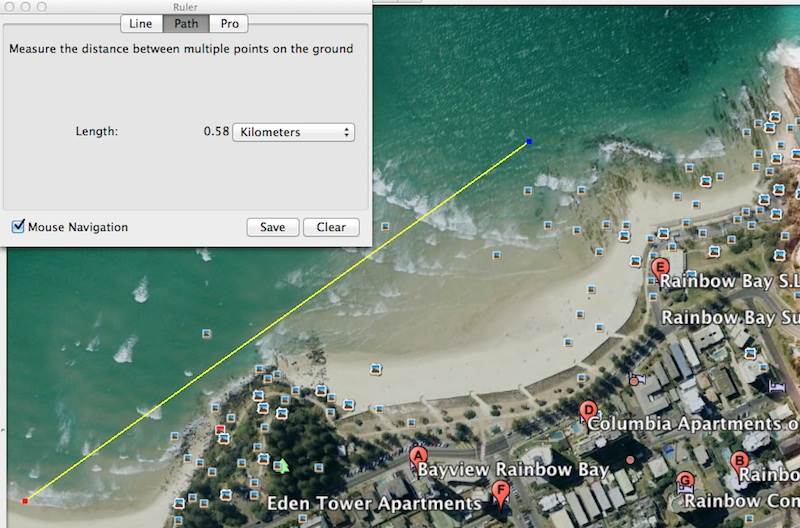Image resolution: width=800 pixels, height=528 pixels.
Task: Select the blue path endpoint in the water
Action: tap(529, 142)
